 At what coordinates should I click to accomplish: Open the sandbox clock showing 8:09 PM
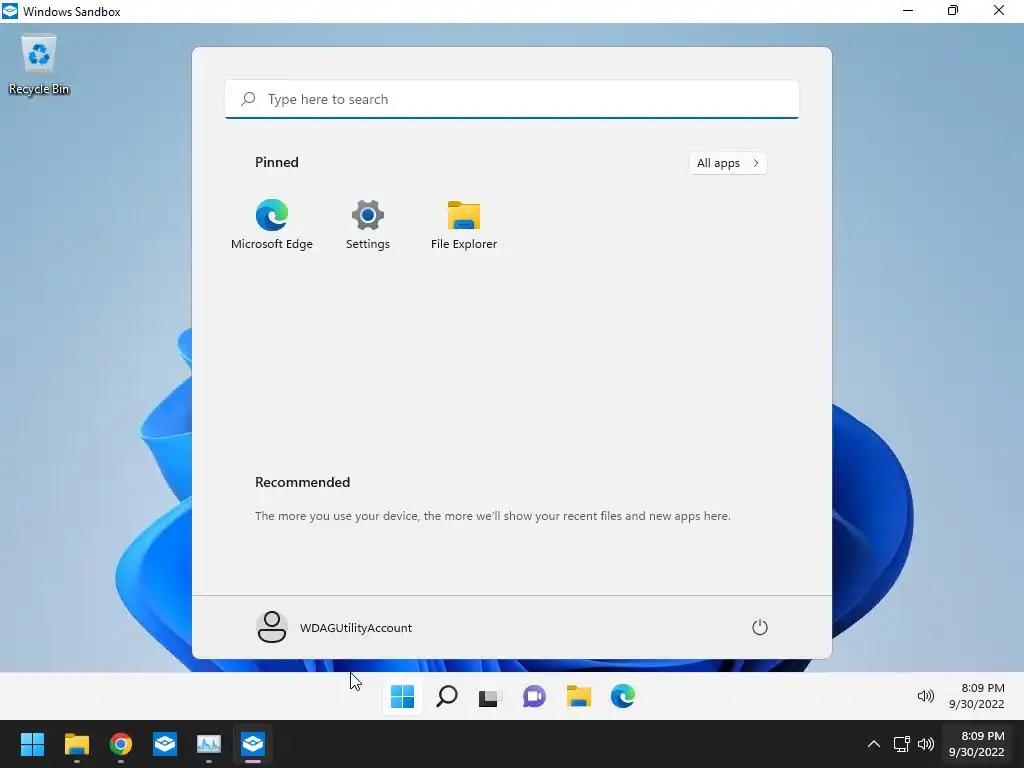[x=976, y=696]
